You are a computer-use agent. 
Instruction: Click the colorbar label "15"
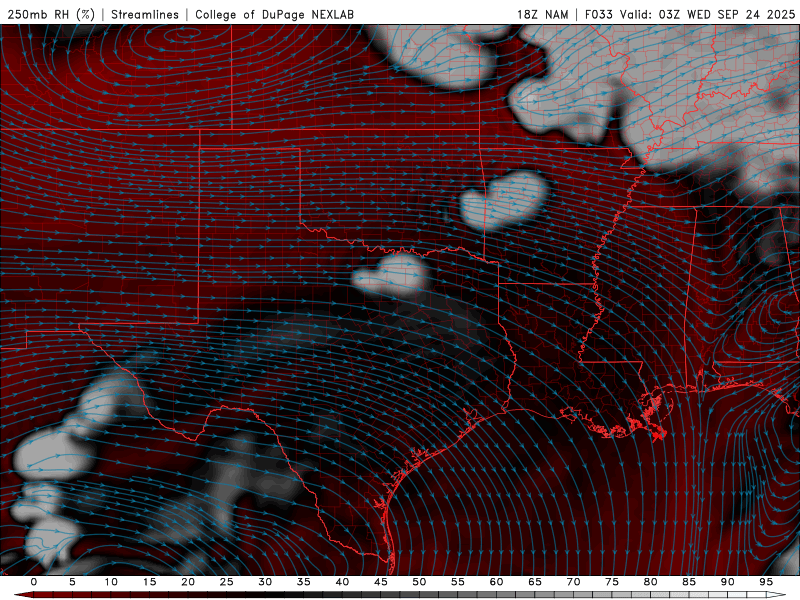click(x=149, y=582)
